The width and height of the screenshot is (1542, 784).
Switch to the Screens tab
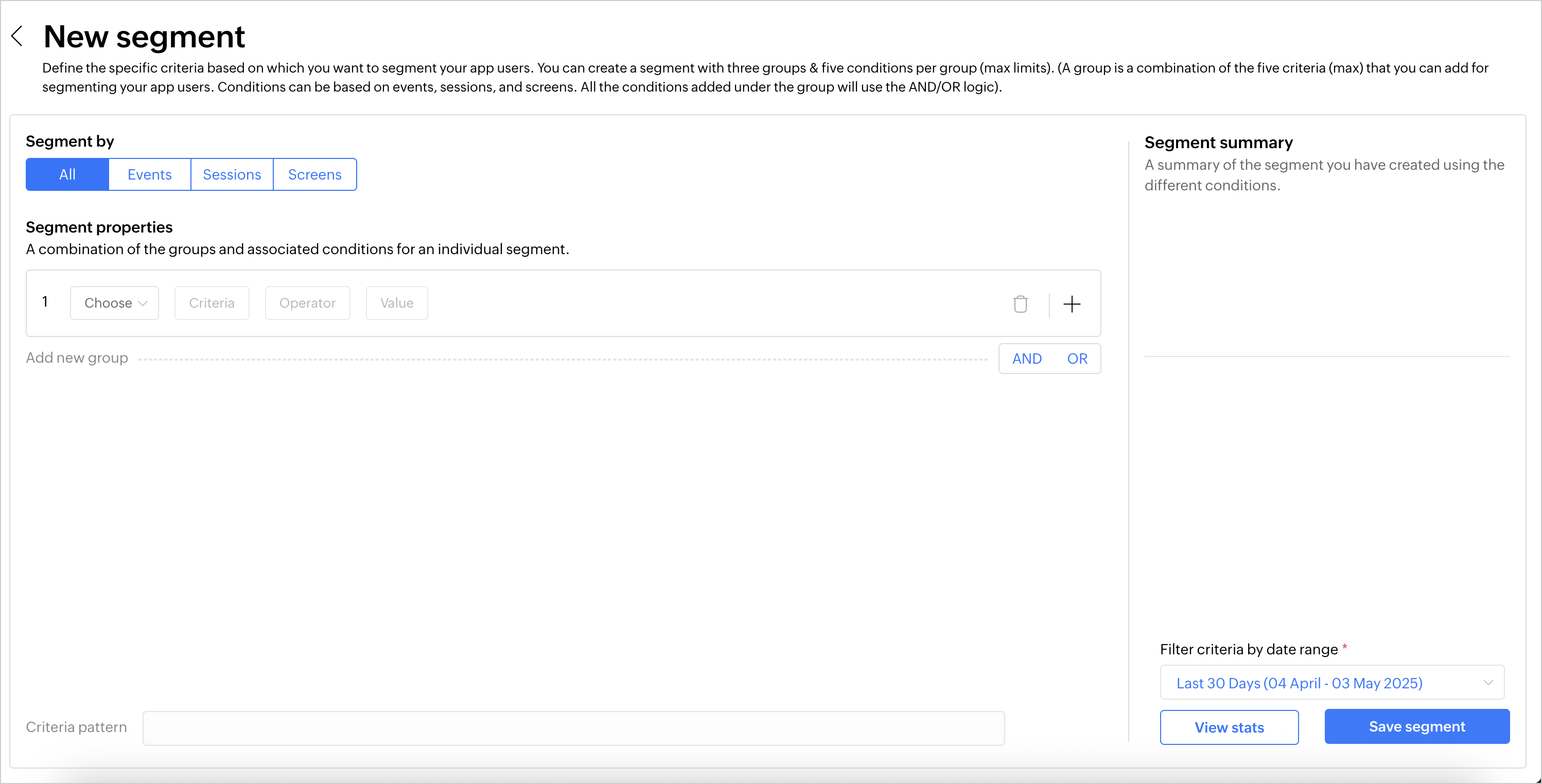tap(315, 174)
